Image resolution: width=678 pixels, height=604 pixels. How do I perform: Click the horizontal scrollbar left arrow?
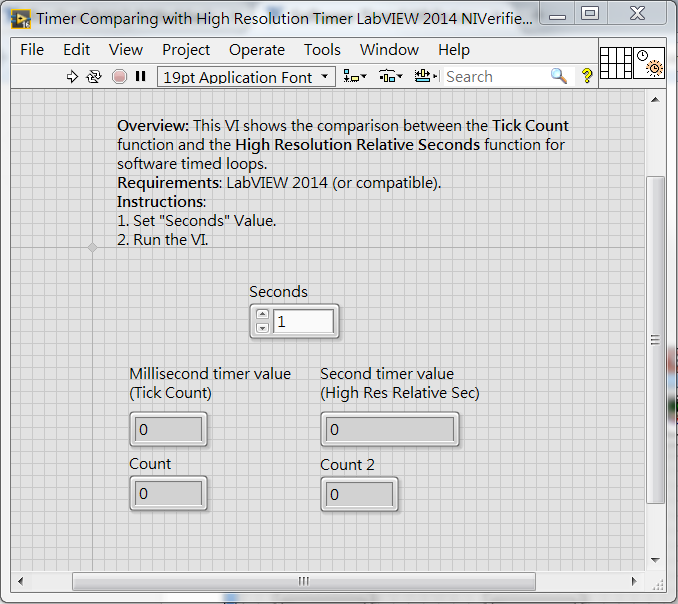[20, 582]
